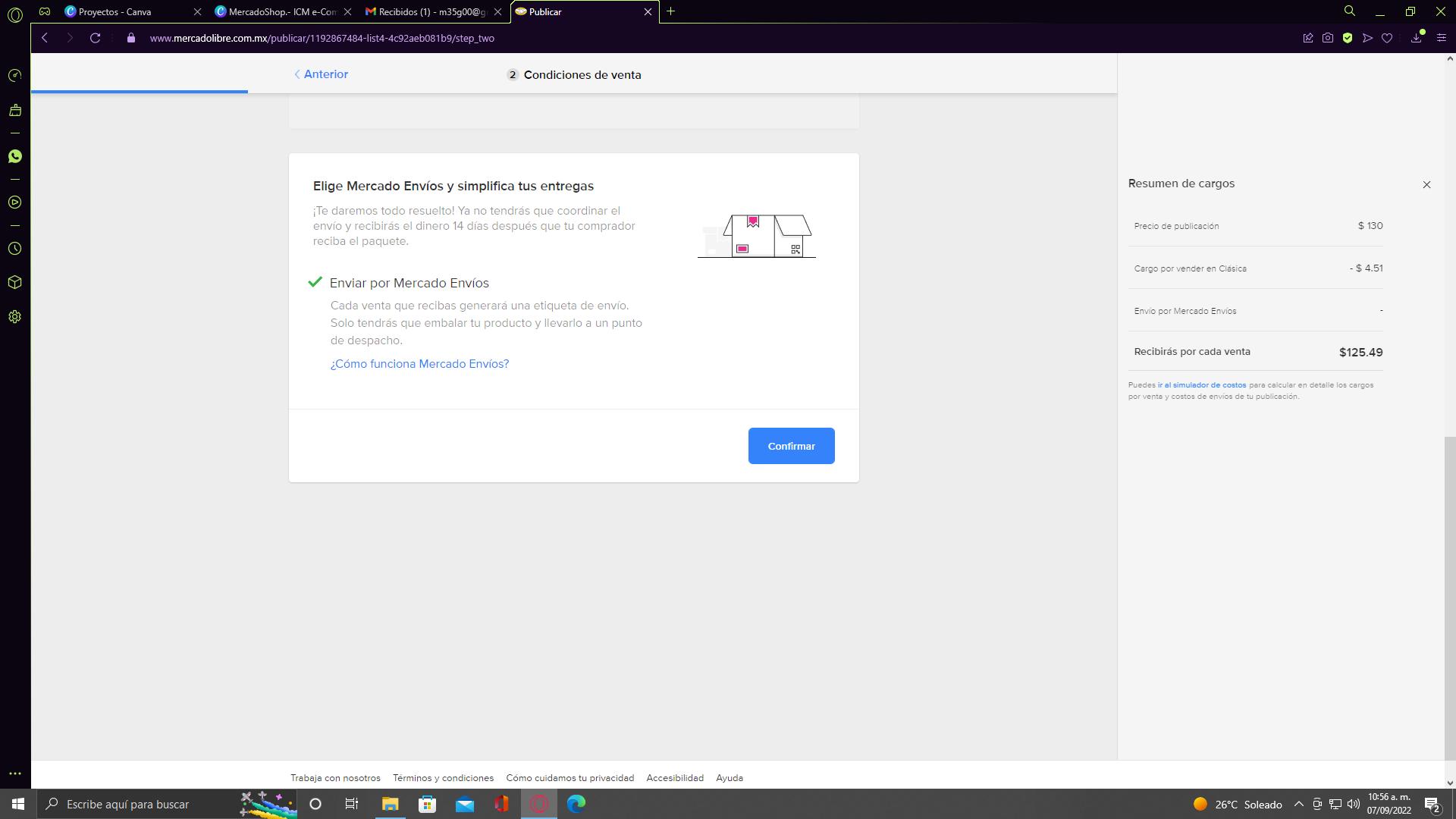Click the heart bookmark icon in address bar
Screen dimensions: 1456x819
click(x=1387, y=38)
